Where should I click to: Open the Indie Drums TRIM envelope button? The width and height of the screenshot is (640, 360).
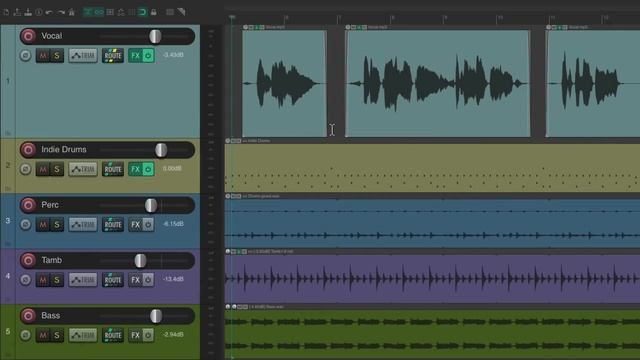pyautogui.click(x=83, y=169)
